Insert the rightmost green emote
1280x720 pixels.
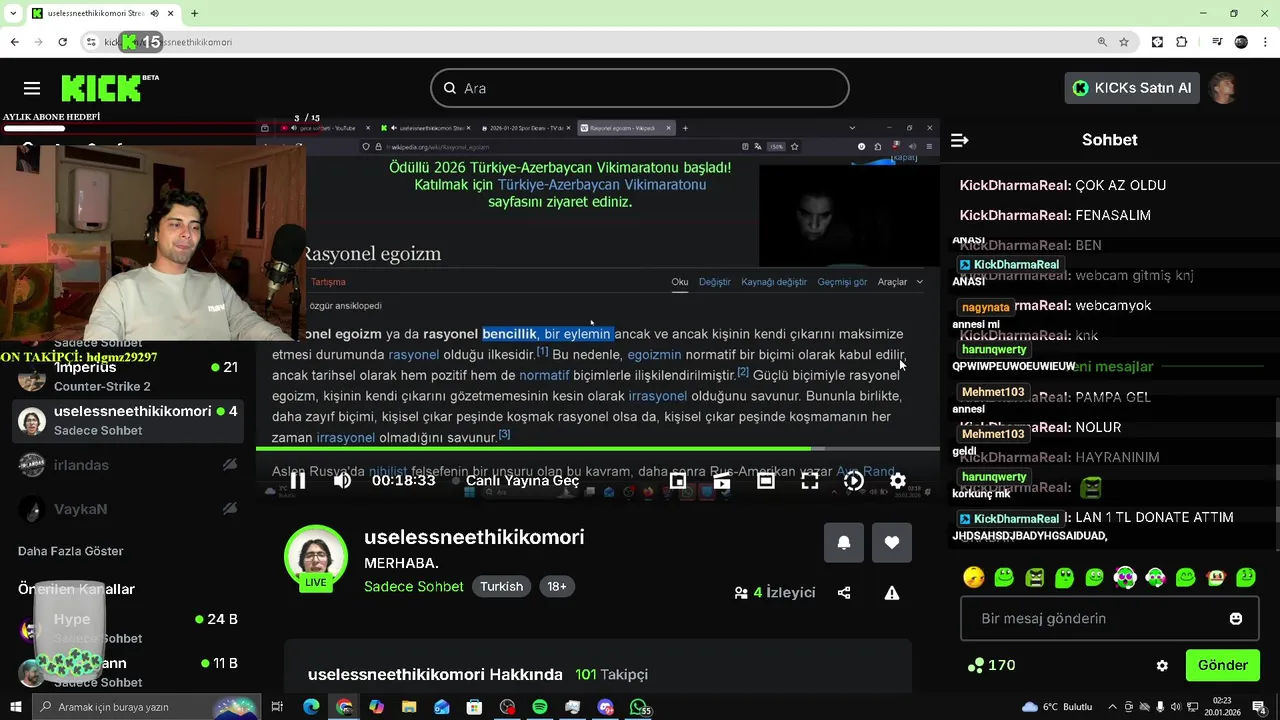(x=1246, y=578)
